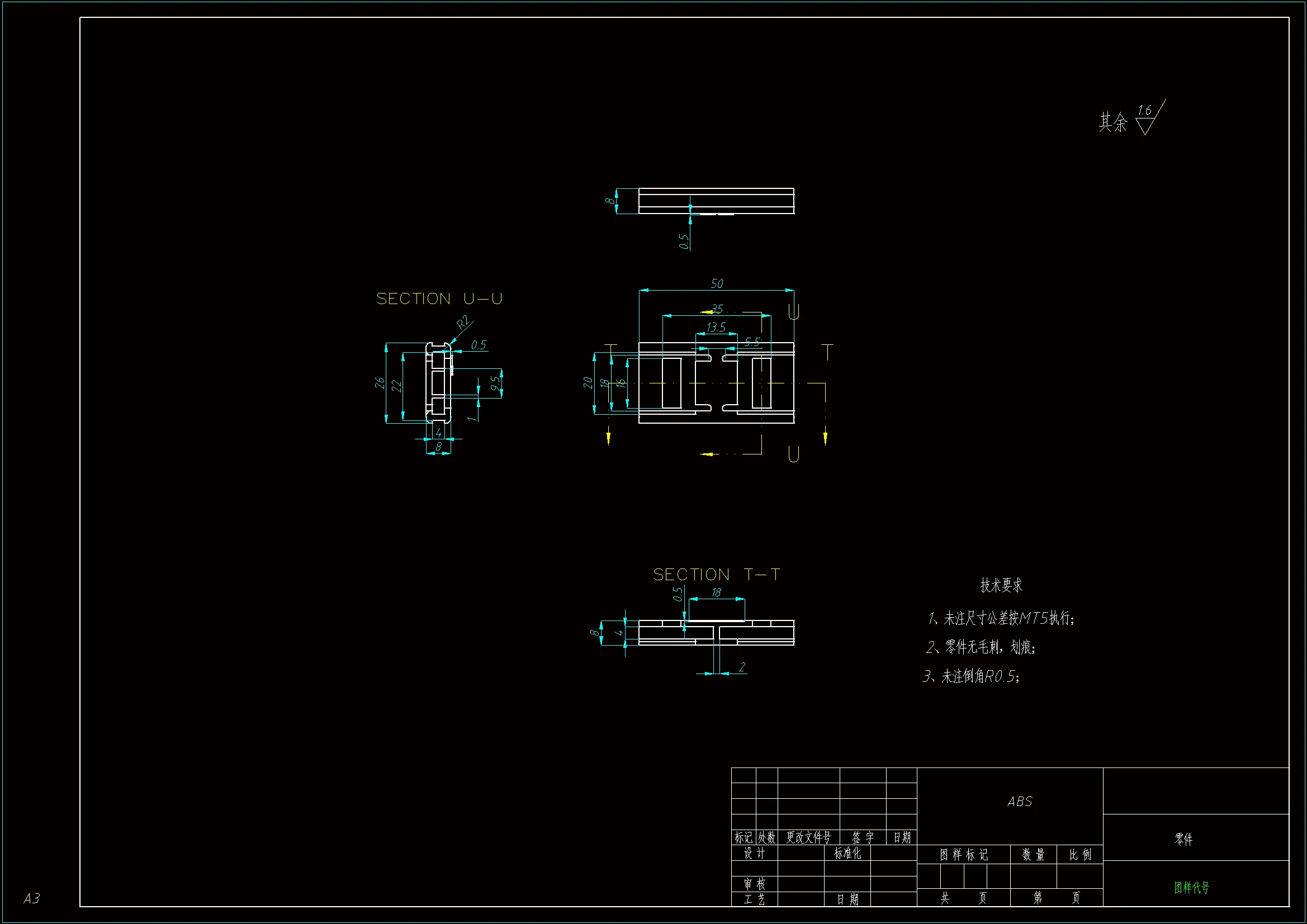
Task: Select the 50 width dimension text
Action: pos(717,283)
